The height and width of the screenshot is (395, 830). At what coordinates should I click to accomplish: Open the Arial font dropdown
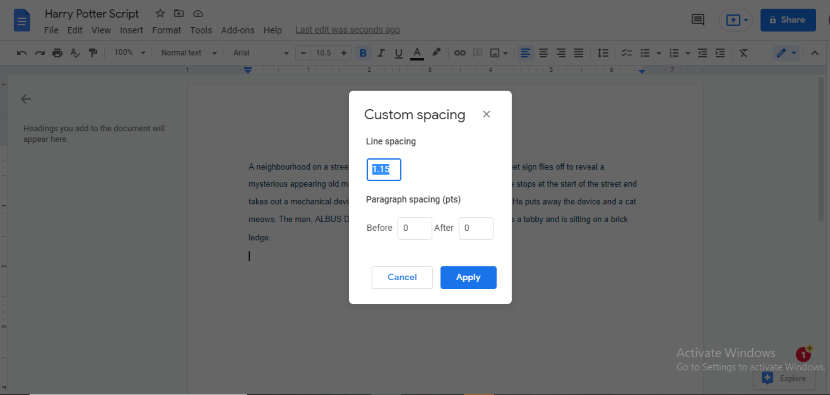click(260, 53)
